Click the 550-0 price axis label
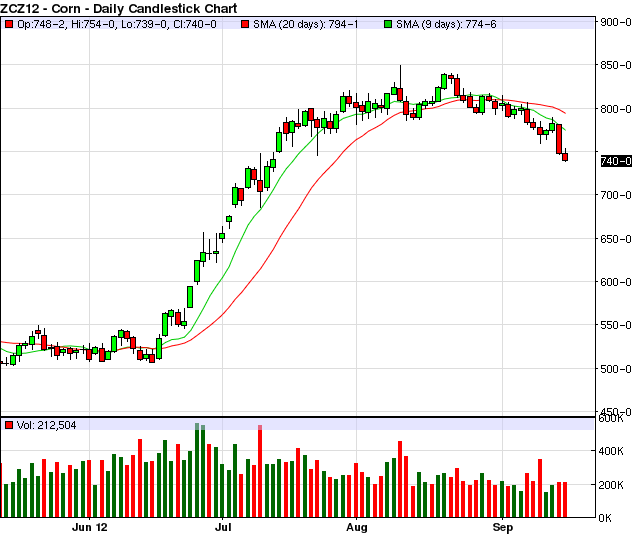This screenshot has height=536, width=640. point(616,325)
